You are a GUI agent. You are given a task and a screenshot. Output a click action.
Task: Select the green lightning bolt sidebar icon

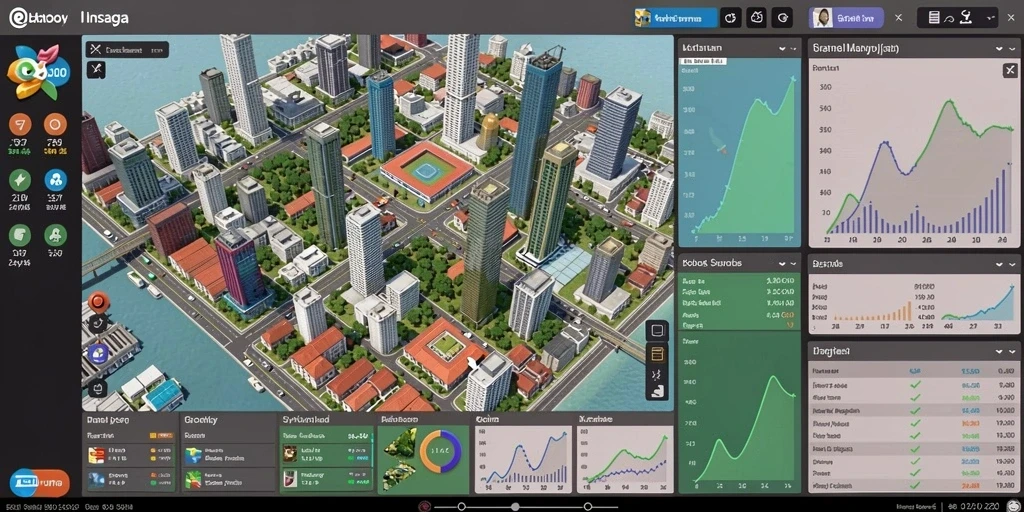20,180
